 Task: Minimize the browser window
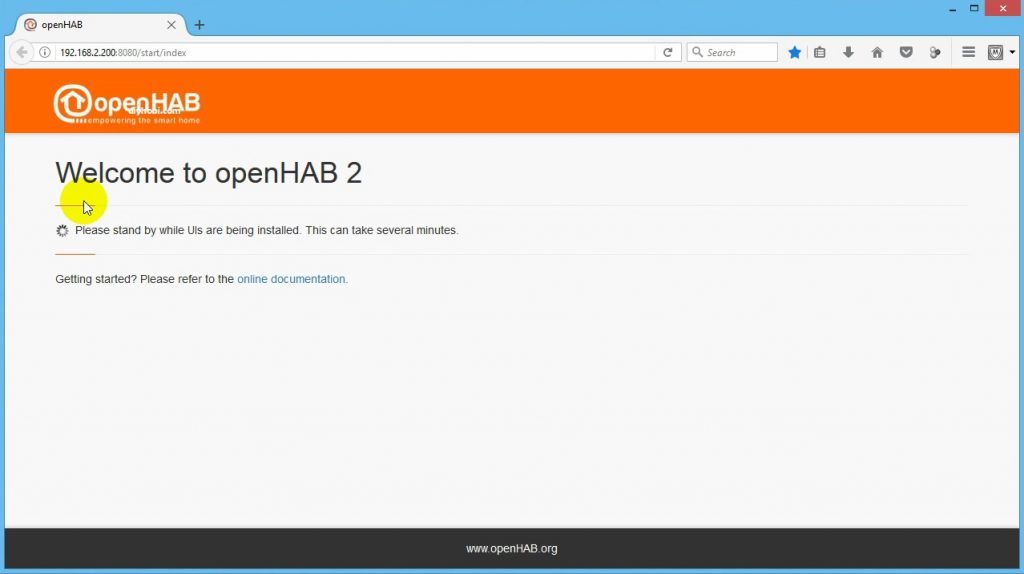point(952,8)
